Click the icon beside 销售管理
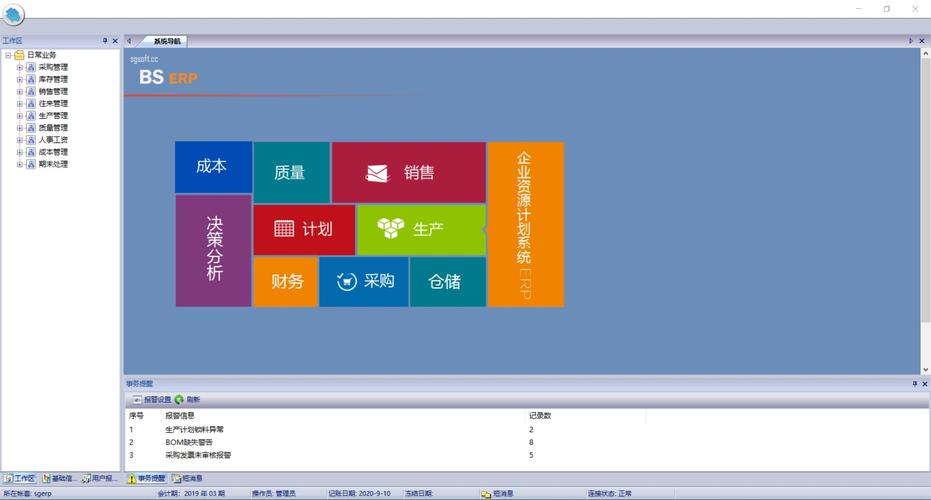 tap(31, 91)
